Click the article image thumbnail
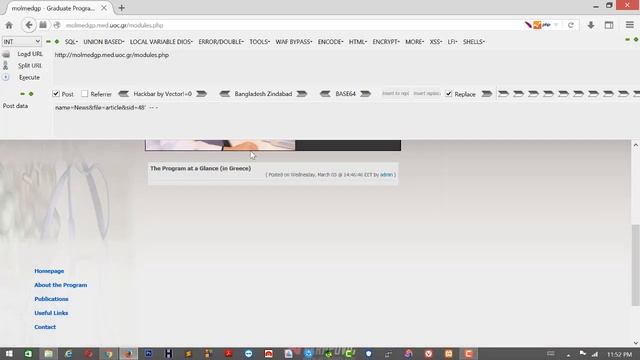Viewport: 640px width, 360px height. (220, 145)
